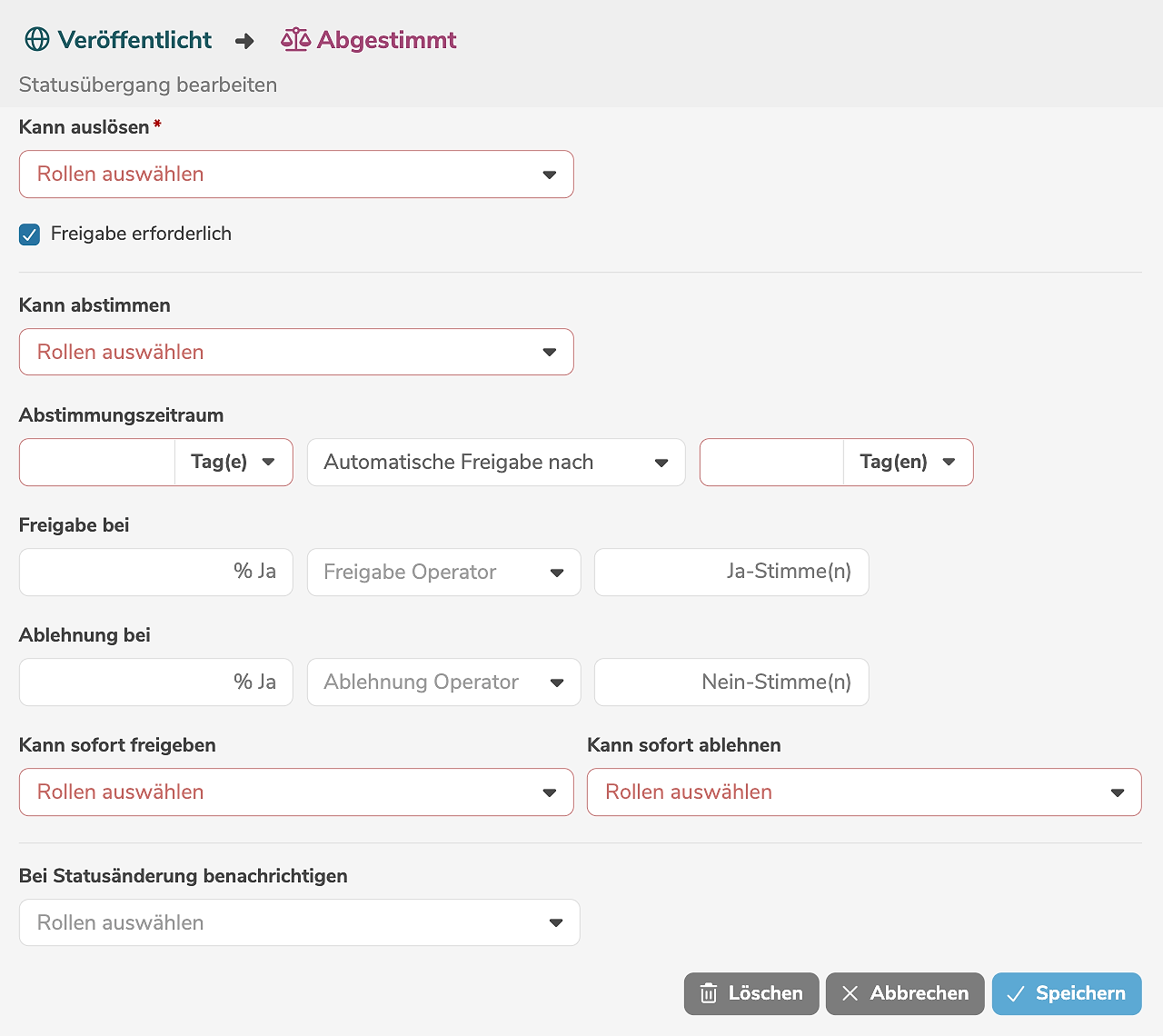
Task: Expand Bei Statusänderung benachrichtigen roles dropdown
Action: click(299, 923)
